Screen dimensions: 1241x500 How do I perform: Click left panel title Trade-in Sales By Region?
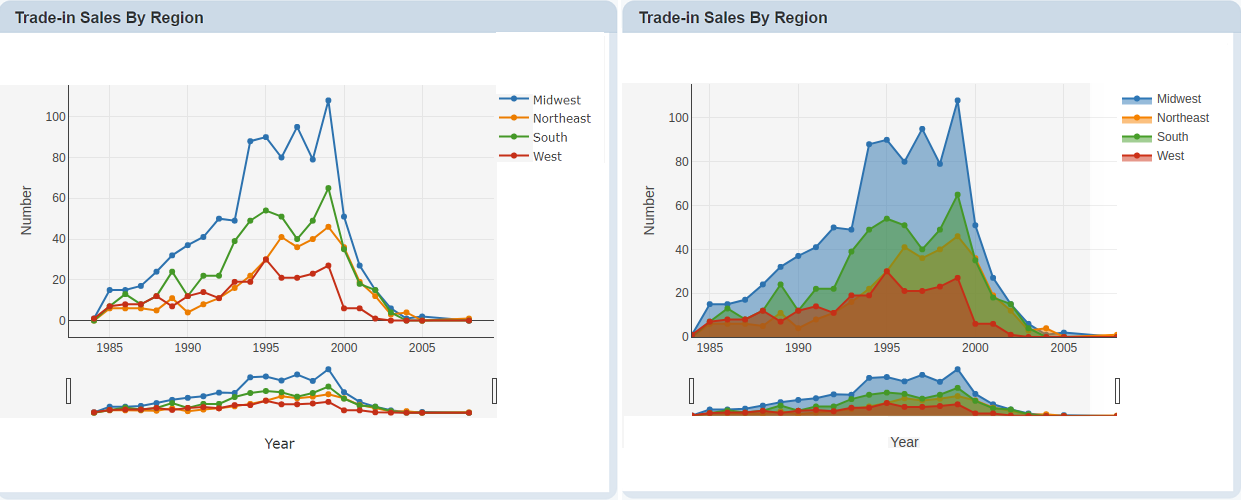(109, 18)
